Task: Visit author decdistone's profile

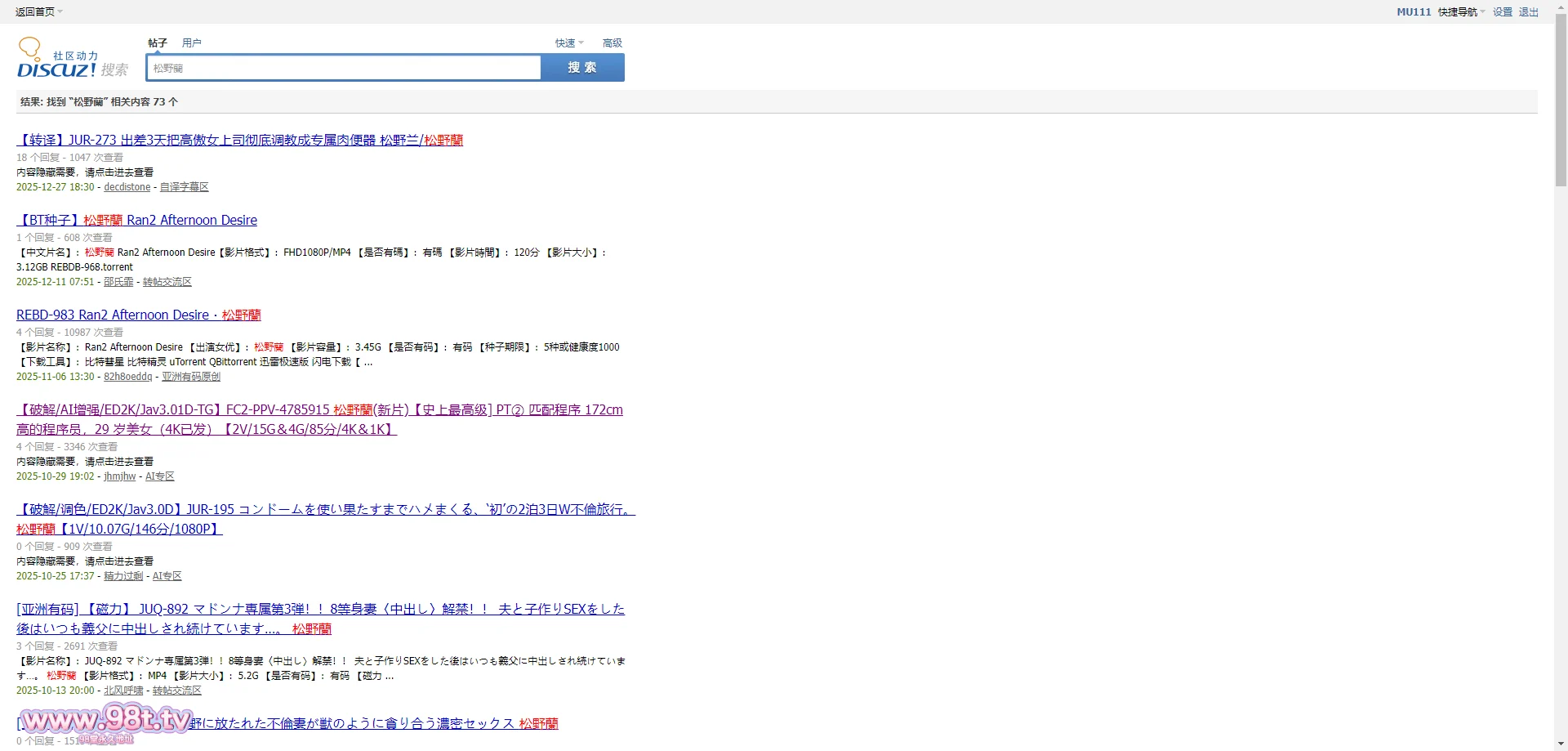Action: pyautogui.click(x=127, y=187)
